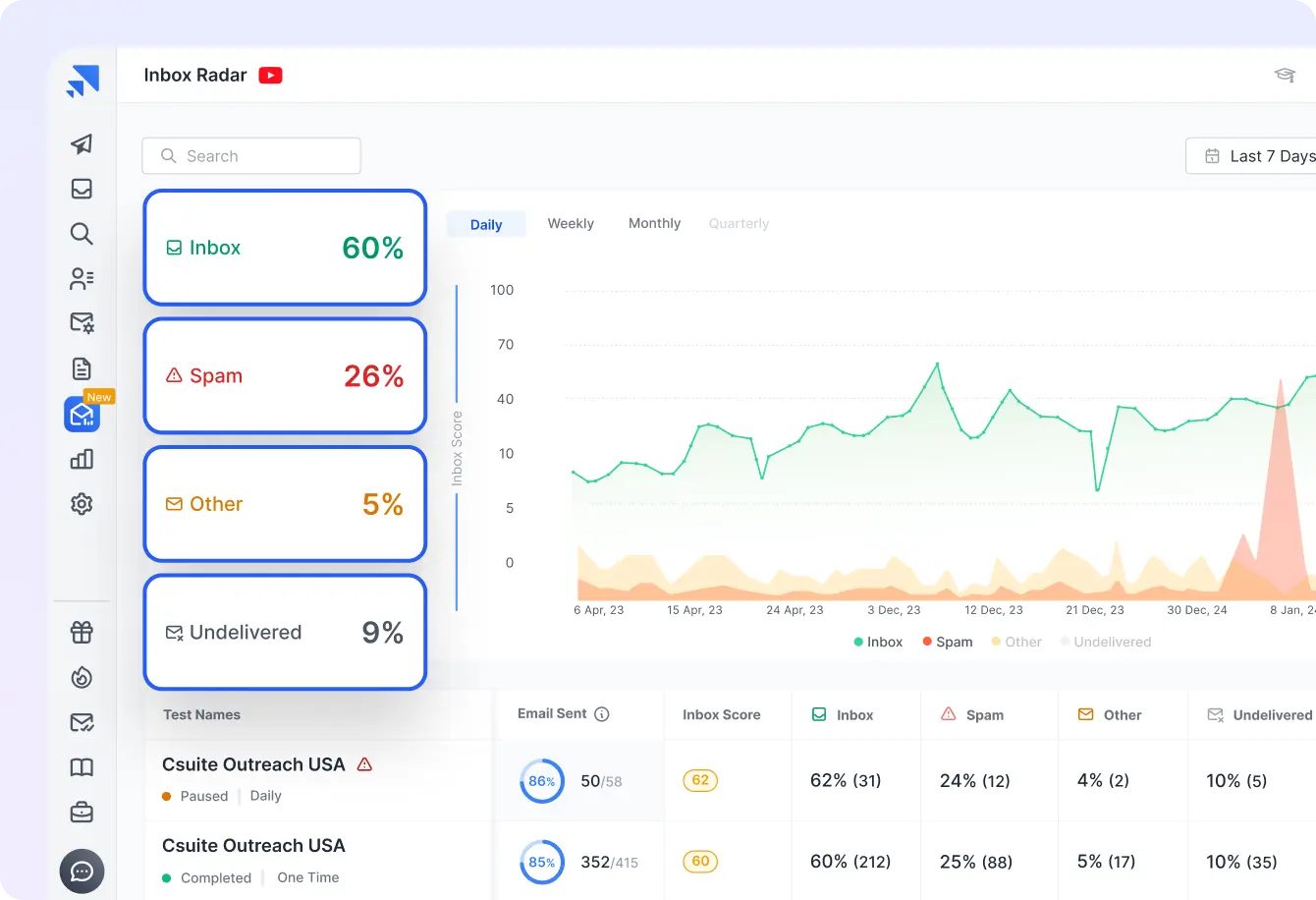This screenshot has height=900, width=1316.
Task: Switch to the Weekly chart tab
Action: click(571, 223)
